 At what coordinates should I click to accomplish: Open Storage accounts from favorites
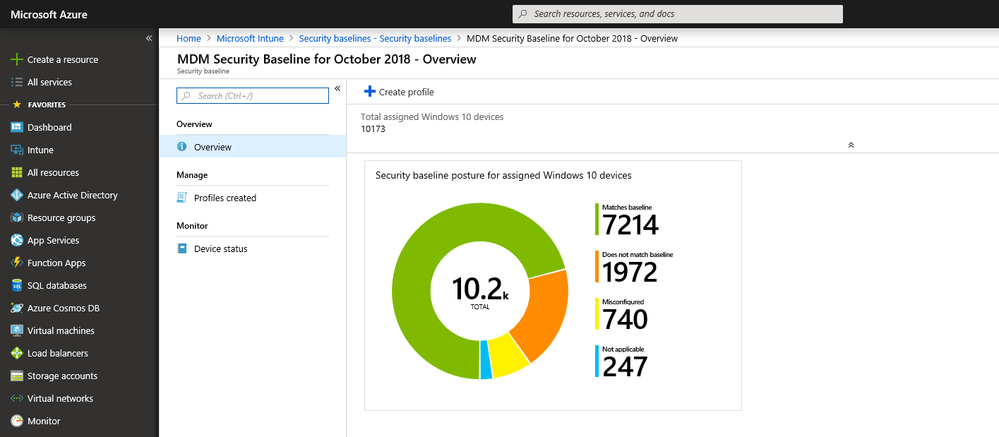coord(62,376)
